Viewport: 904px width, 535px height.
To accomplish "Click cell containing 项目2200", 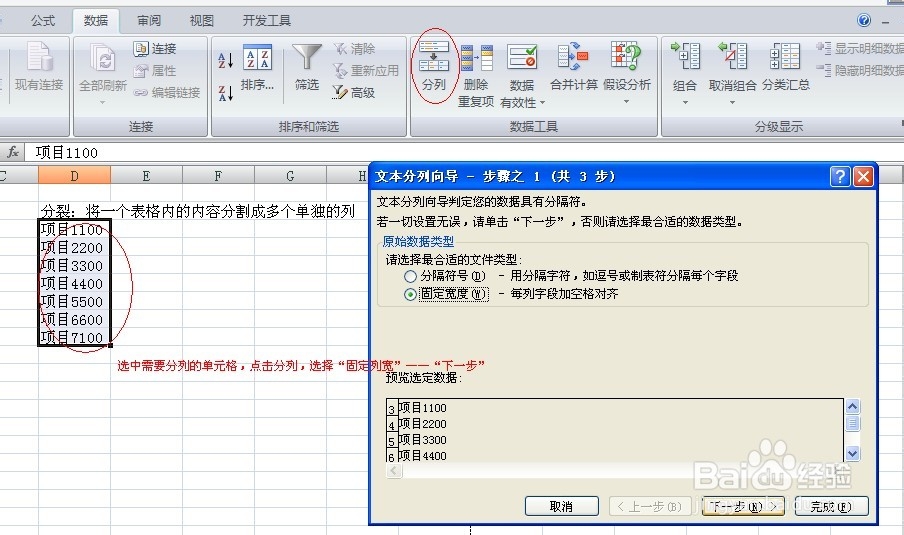I will point(74,247).
